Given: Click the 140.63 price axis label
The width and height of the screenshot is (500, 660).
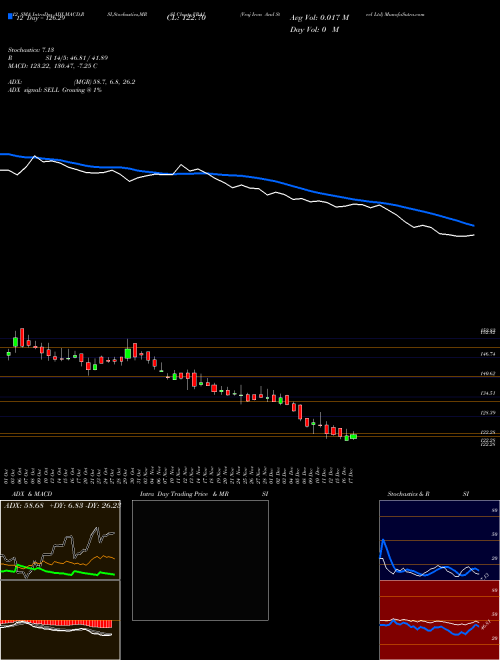Looking at the screenshot, I should [x=488, y=373].
